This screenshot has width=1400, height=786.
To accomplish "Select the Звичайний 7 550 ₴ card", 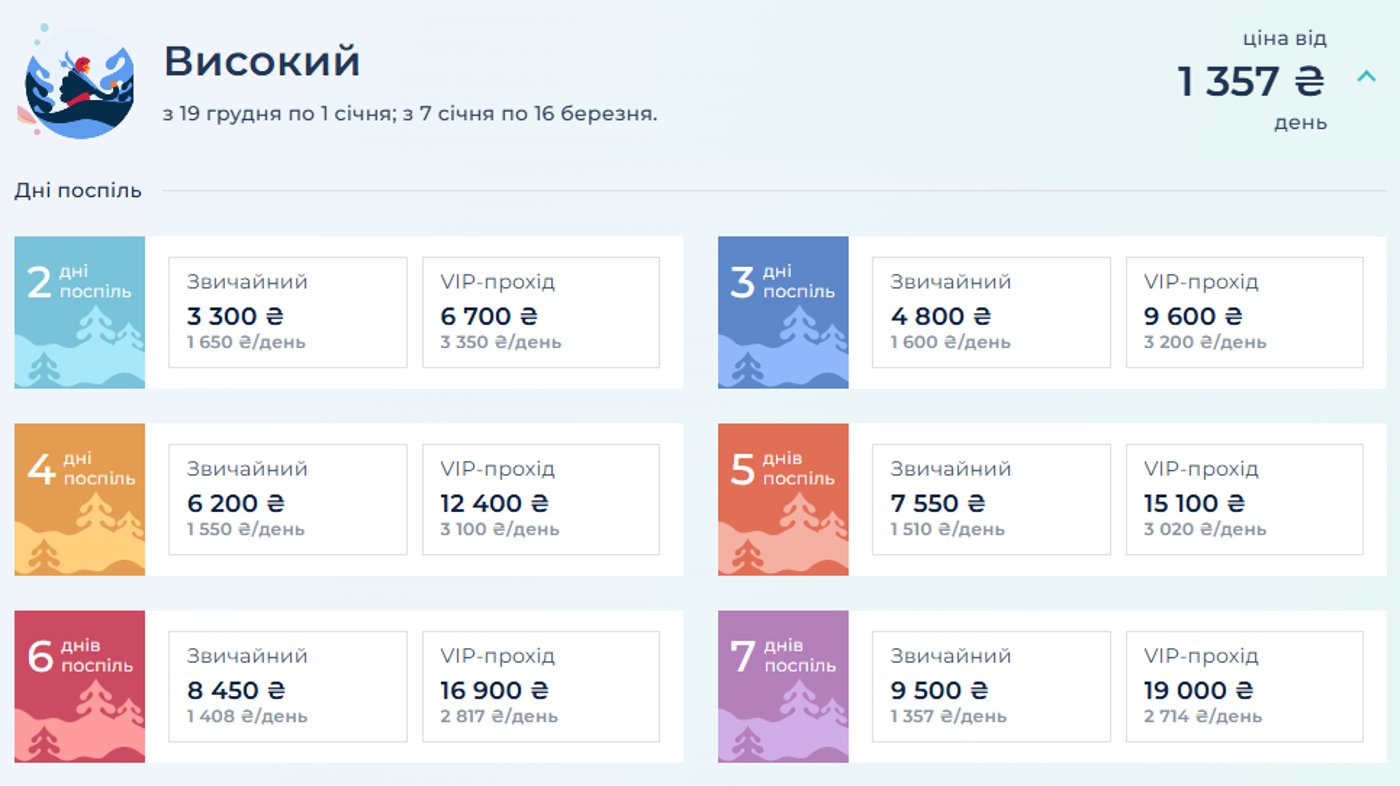I will point(991,499).
